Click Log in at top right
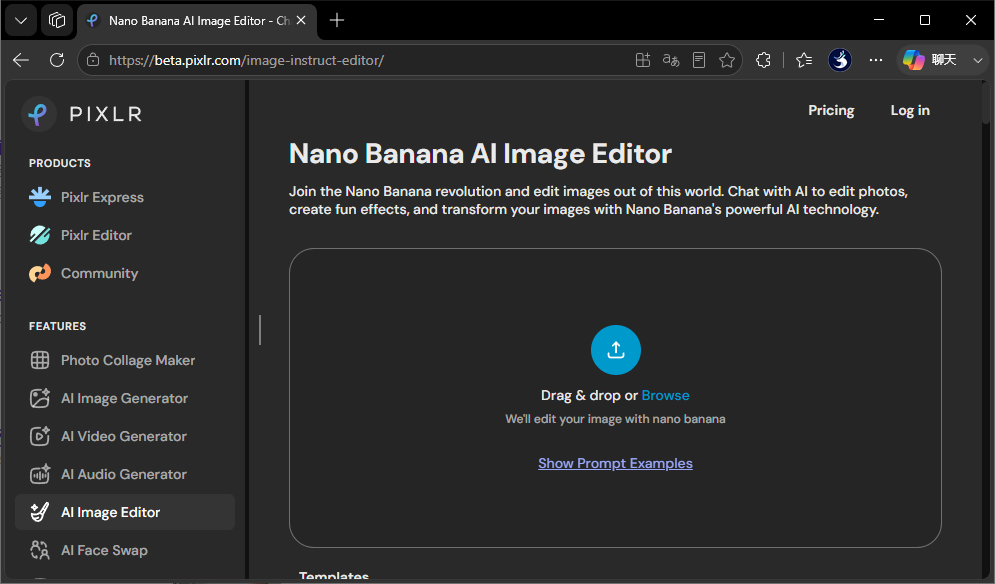 [910, 110]
